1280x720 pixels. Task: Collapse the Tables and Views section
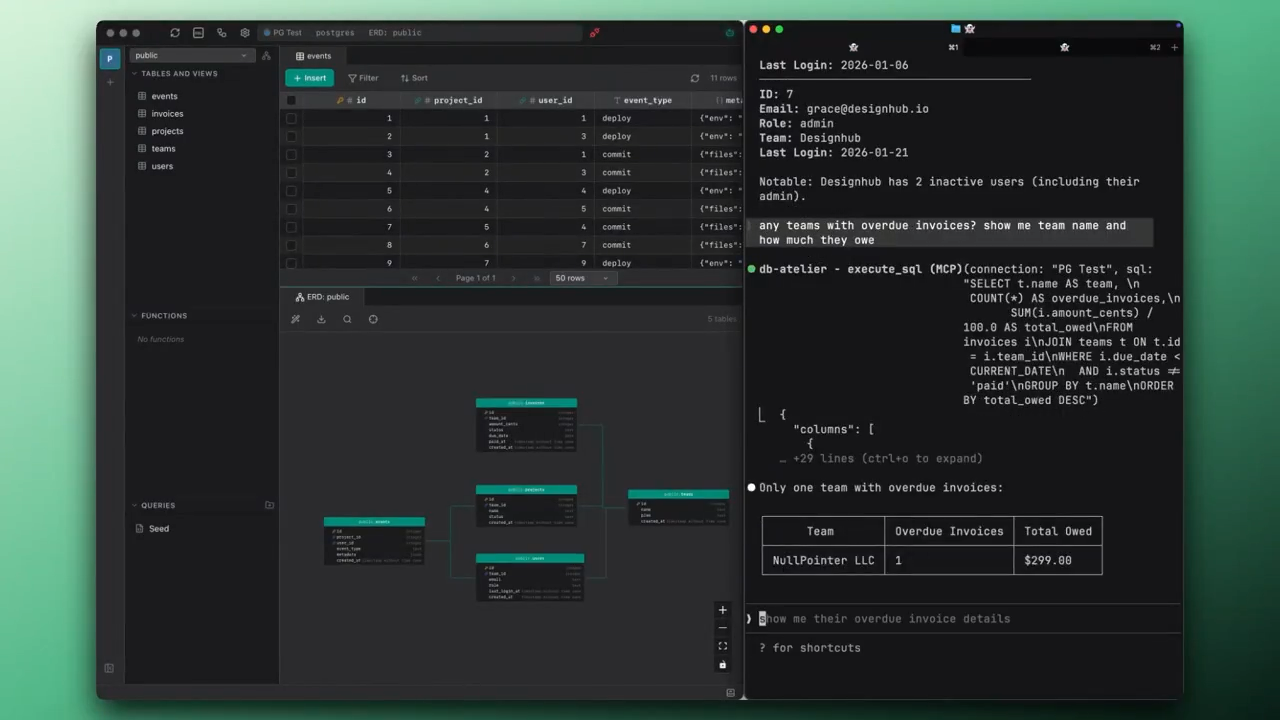[x=135, y=74]
